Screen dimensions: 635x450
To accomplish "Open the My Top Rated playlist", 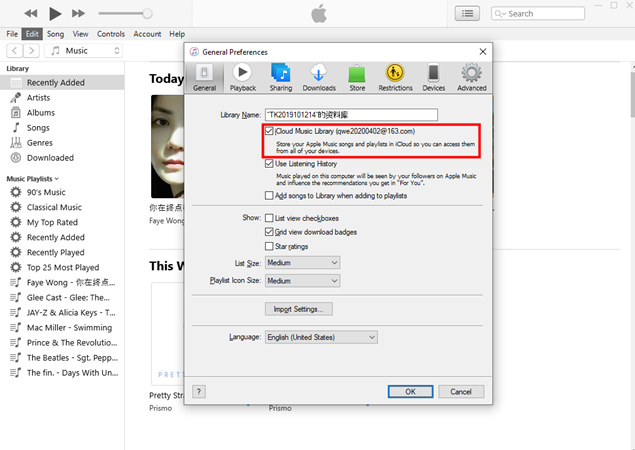I will click(62, 222).
